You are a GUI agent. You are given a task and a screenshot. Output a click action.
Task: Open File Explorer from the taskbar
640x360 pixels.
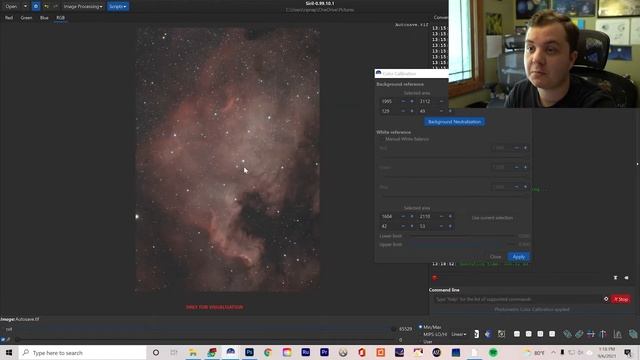193,352
